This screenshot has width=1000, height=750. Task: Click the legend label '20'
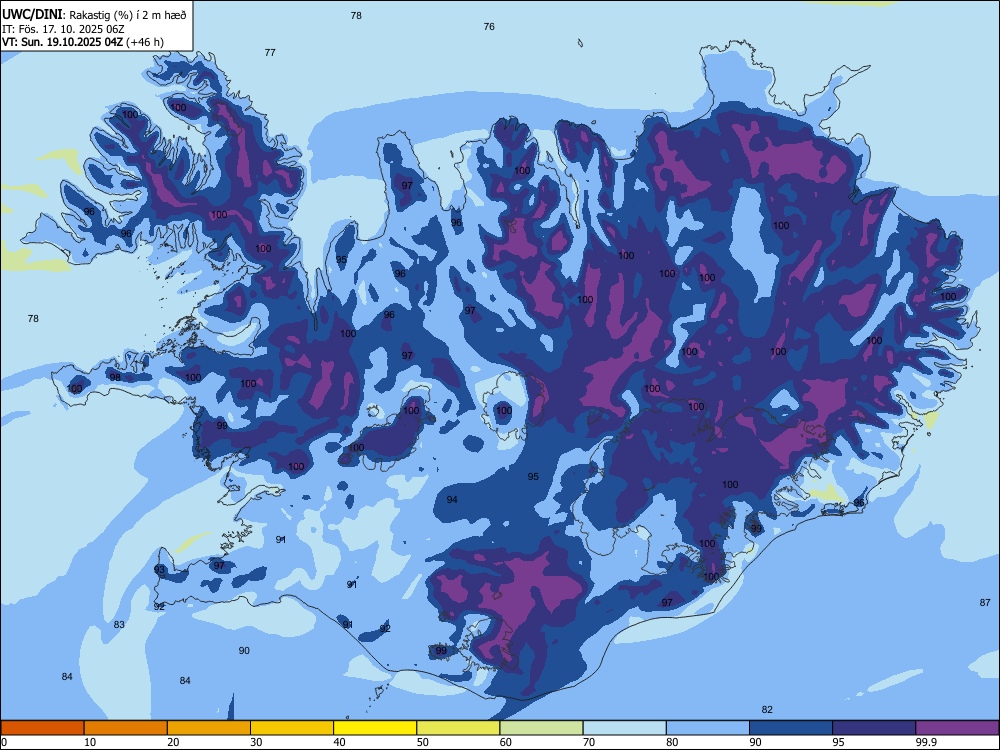click(173, 742)
